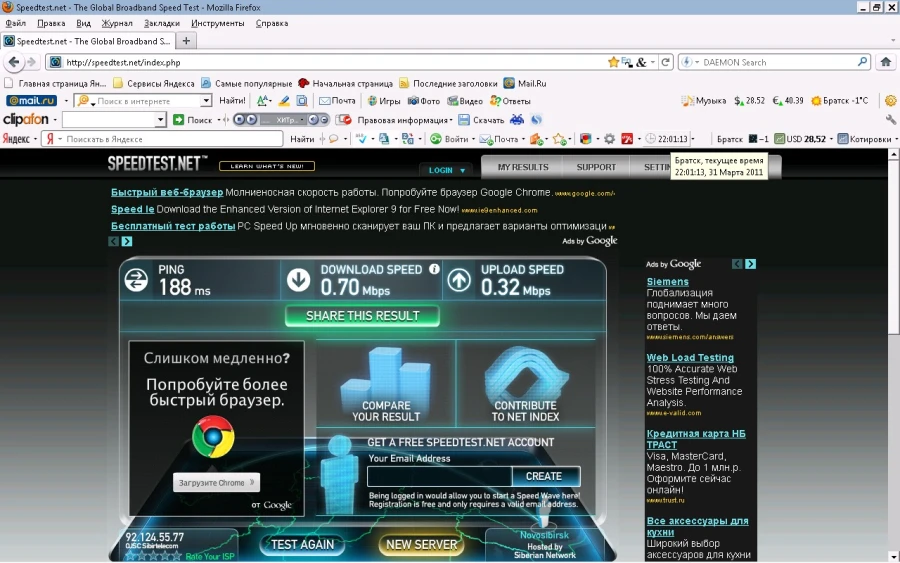The height and width of the screenshot is (563, 900).
Task: Click page vertical scrollbar down arrow
Action: (893, 556)
